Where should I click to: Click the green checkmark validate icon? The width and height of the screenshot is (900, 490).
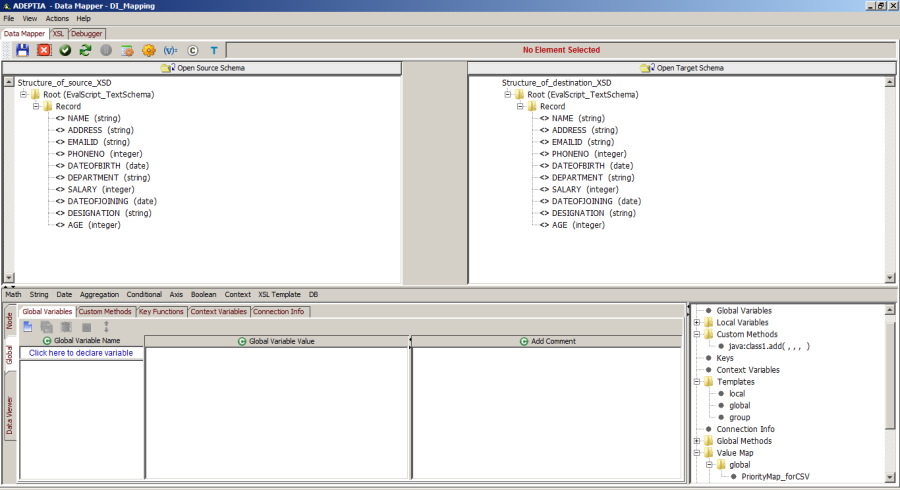65,50
